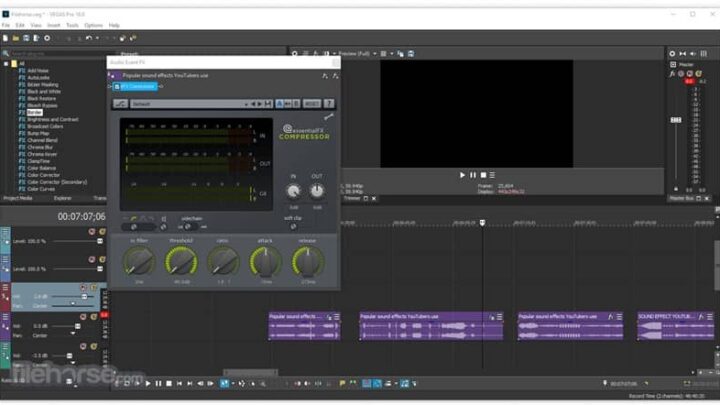Viewport: 720px width, 405px height.
Task: Click the timeline Stop button
Action: pos(169,383)
